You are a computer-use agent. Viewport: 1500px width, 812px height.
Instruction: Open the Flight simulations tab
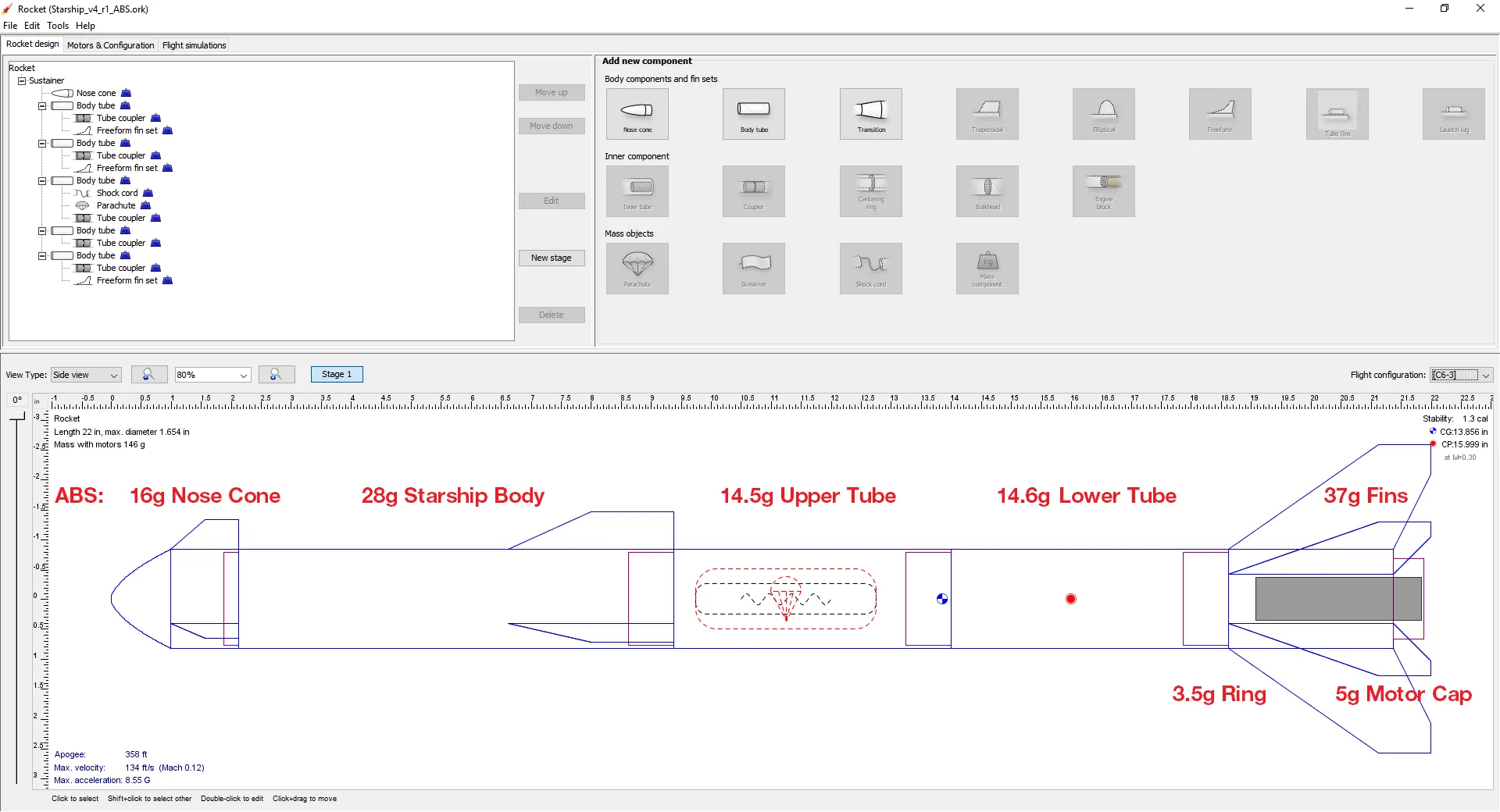click(x=194, y=45)
